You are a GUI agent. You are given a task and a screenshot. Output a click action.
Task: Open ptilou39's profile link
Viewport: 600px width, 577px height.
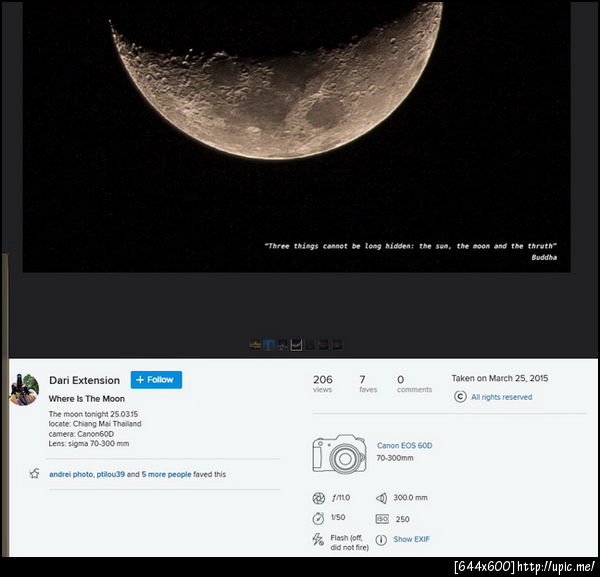pos(111,474)
